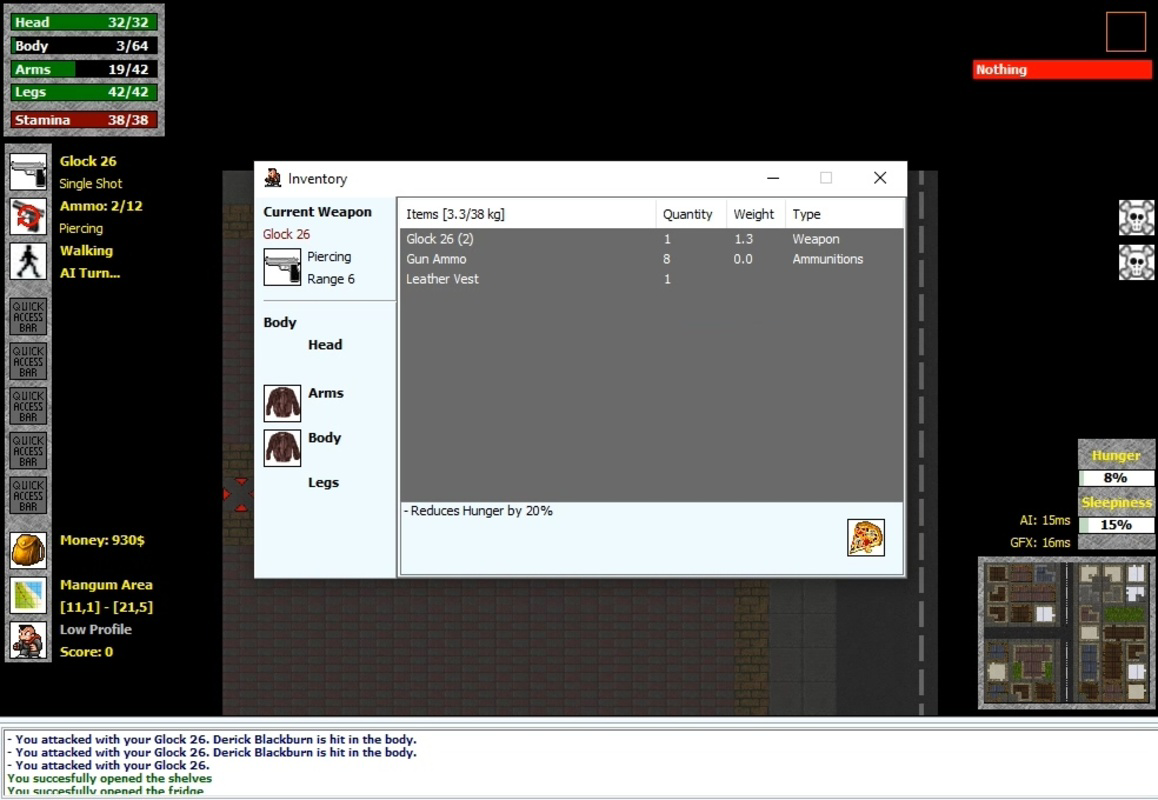Click the pizza food item icon
The height and width of the screenshot is (800, 1158).
pyautogui.click(x=866, y=538)
